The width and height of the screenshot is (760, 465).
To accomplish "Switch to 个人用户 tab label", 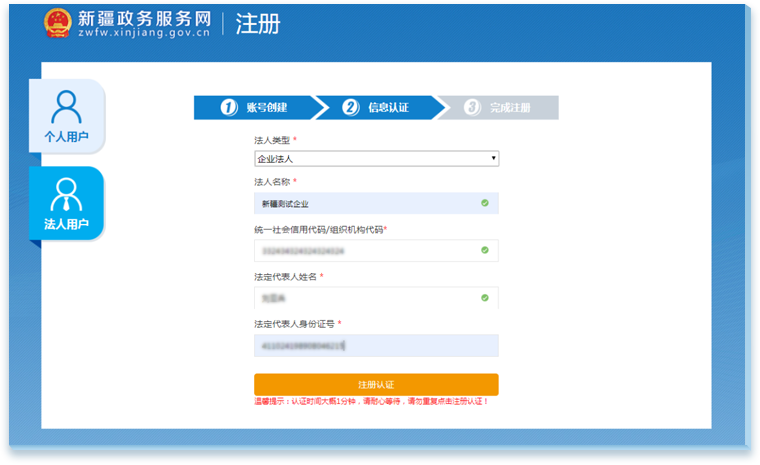I will pos(66,137).
